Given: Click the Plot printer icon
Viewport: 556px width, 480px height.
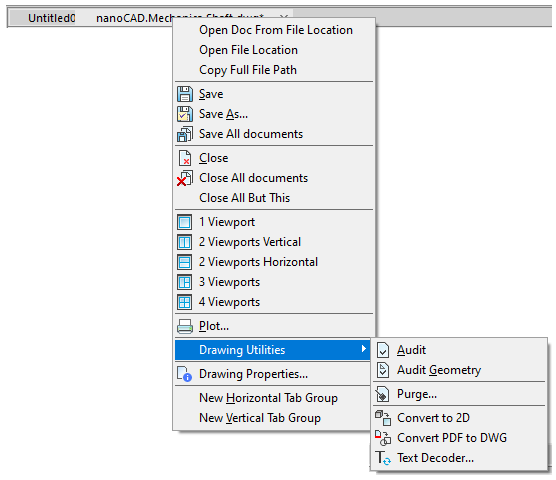Looking at the screenshot, I should point(185,326).
